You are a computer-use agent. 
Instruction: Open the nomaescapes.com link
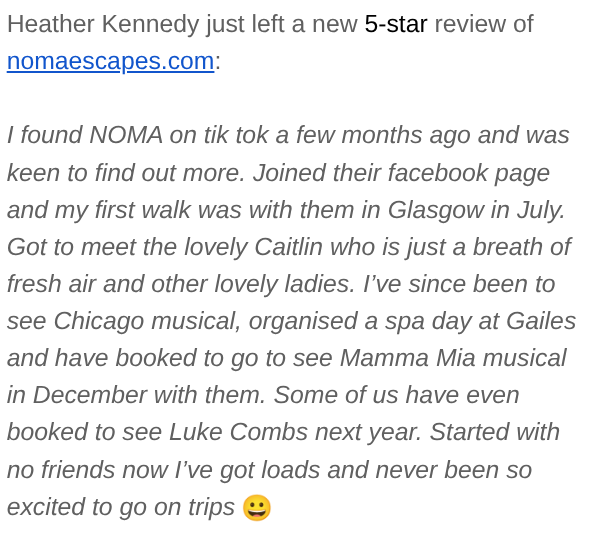[110, 61]
